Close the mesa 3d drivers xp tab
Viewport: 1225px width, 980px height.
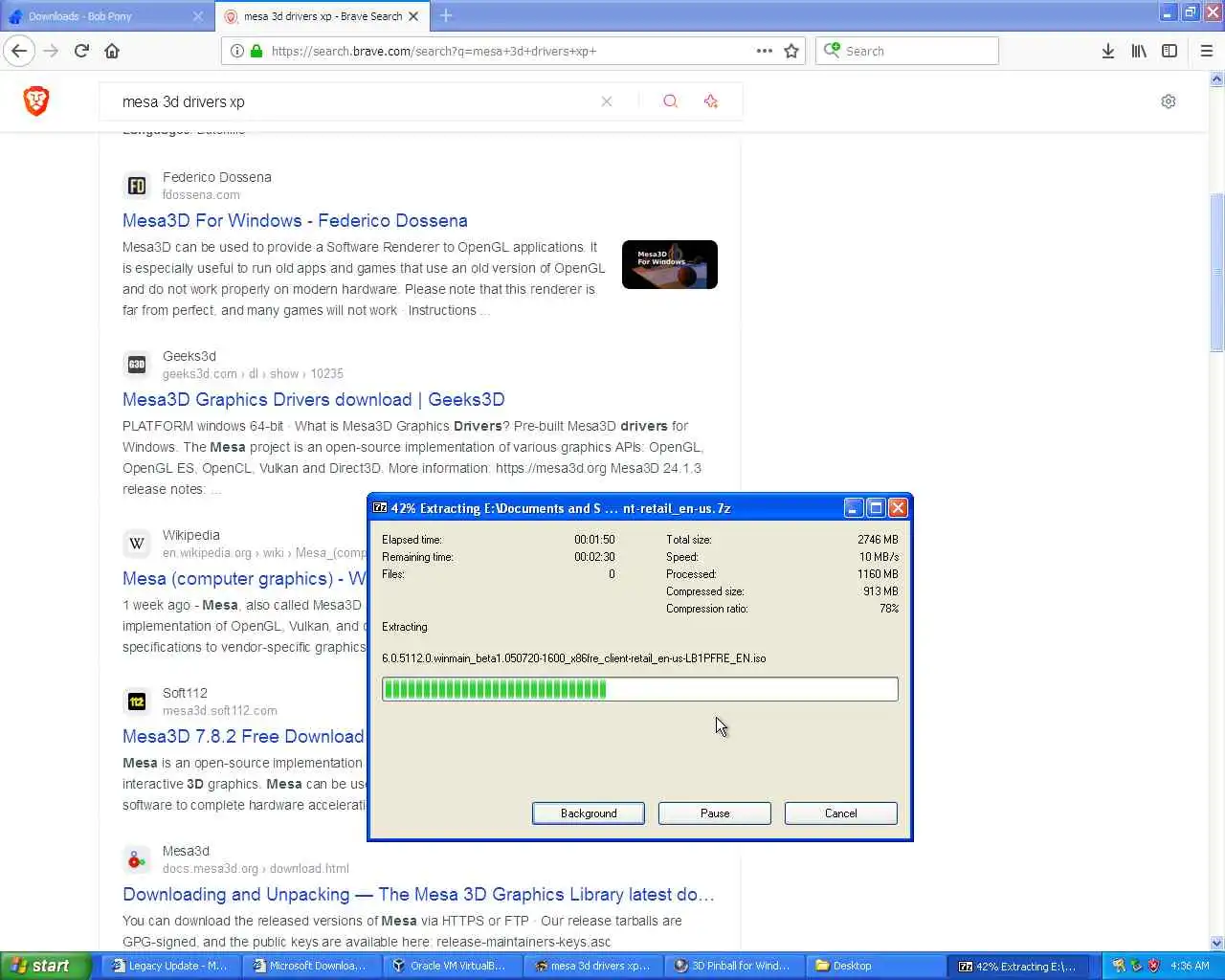(x=413, y=16)
